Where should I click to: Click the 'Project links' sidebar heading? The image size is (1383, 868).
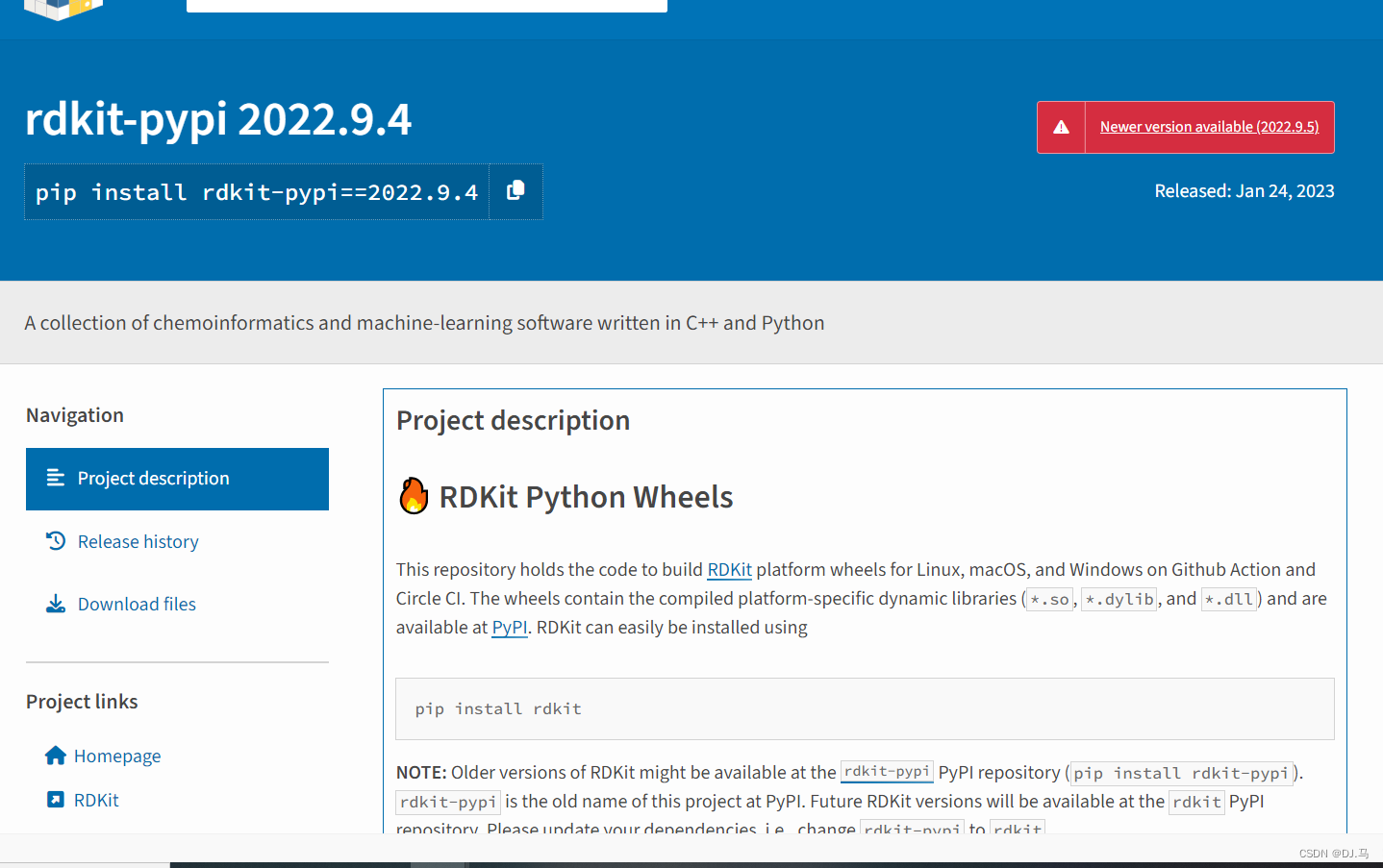(x=82, y=702)
